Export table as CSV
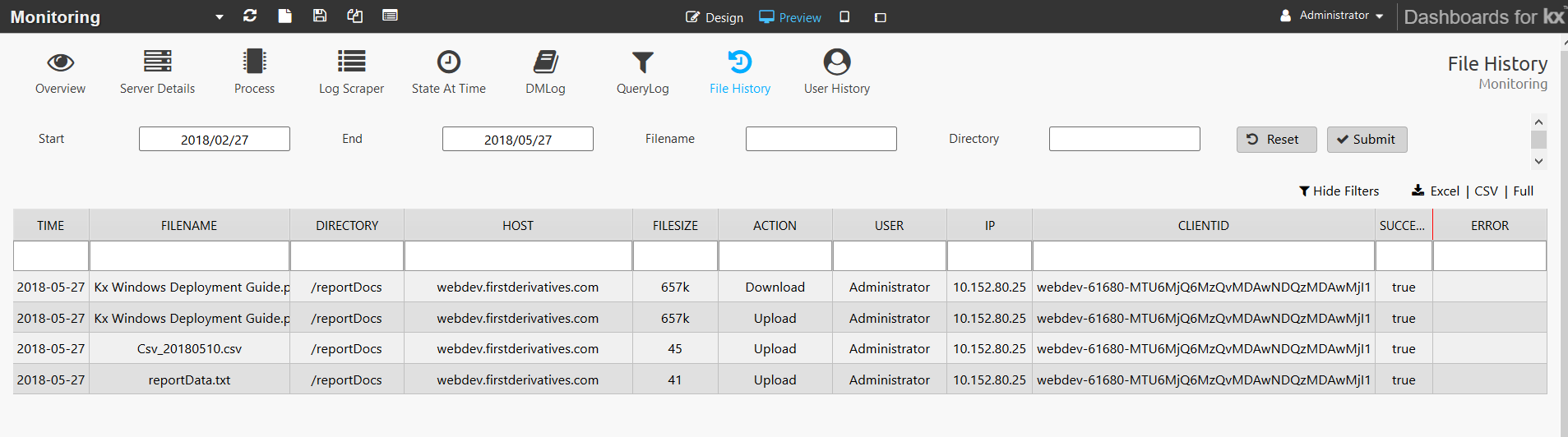Screen dimensions: 1568x437 1486,191
